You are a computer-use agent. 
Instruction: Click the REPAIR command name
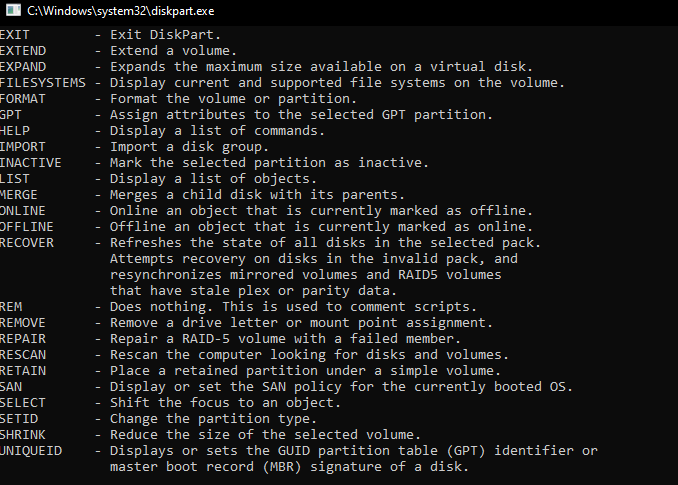click(23, 338)
